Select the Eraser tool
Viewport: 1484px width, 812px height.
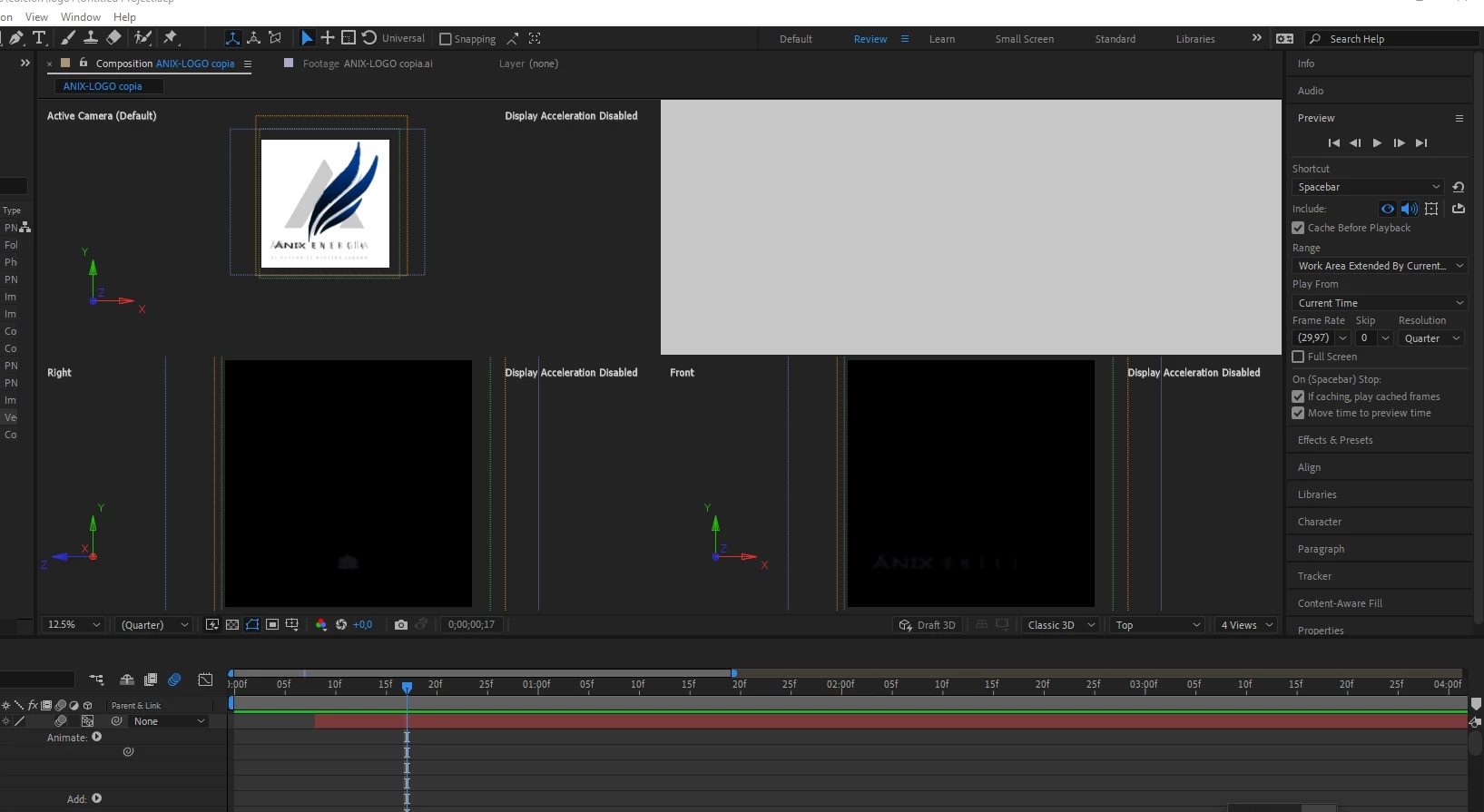[113, 38]
